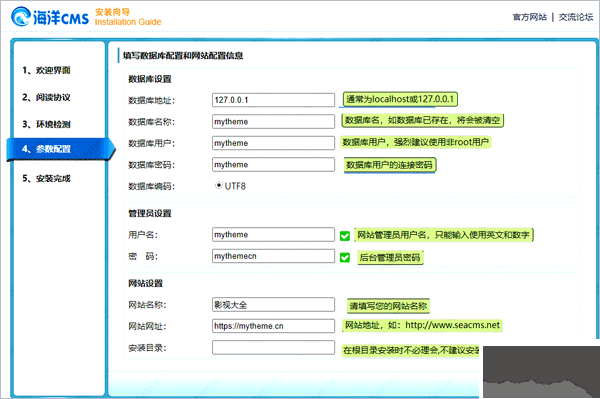Image resolution: width=600 pixels, height=399 pixels.
Task: Click the 数据库用户 input field
Action: (x=273, y=143)
